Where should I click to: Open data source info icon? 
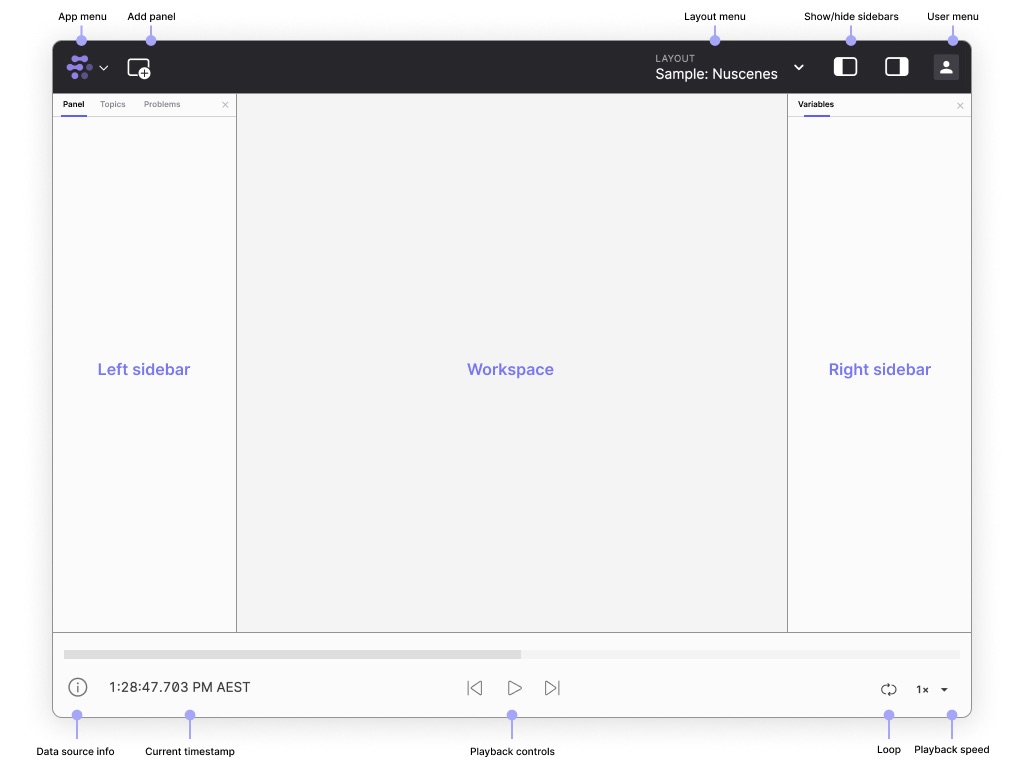click(x=78, y=688)
